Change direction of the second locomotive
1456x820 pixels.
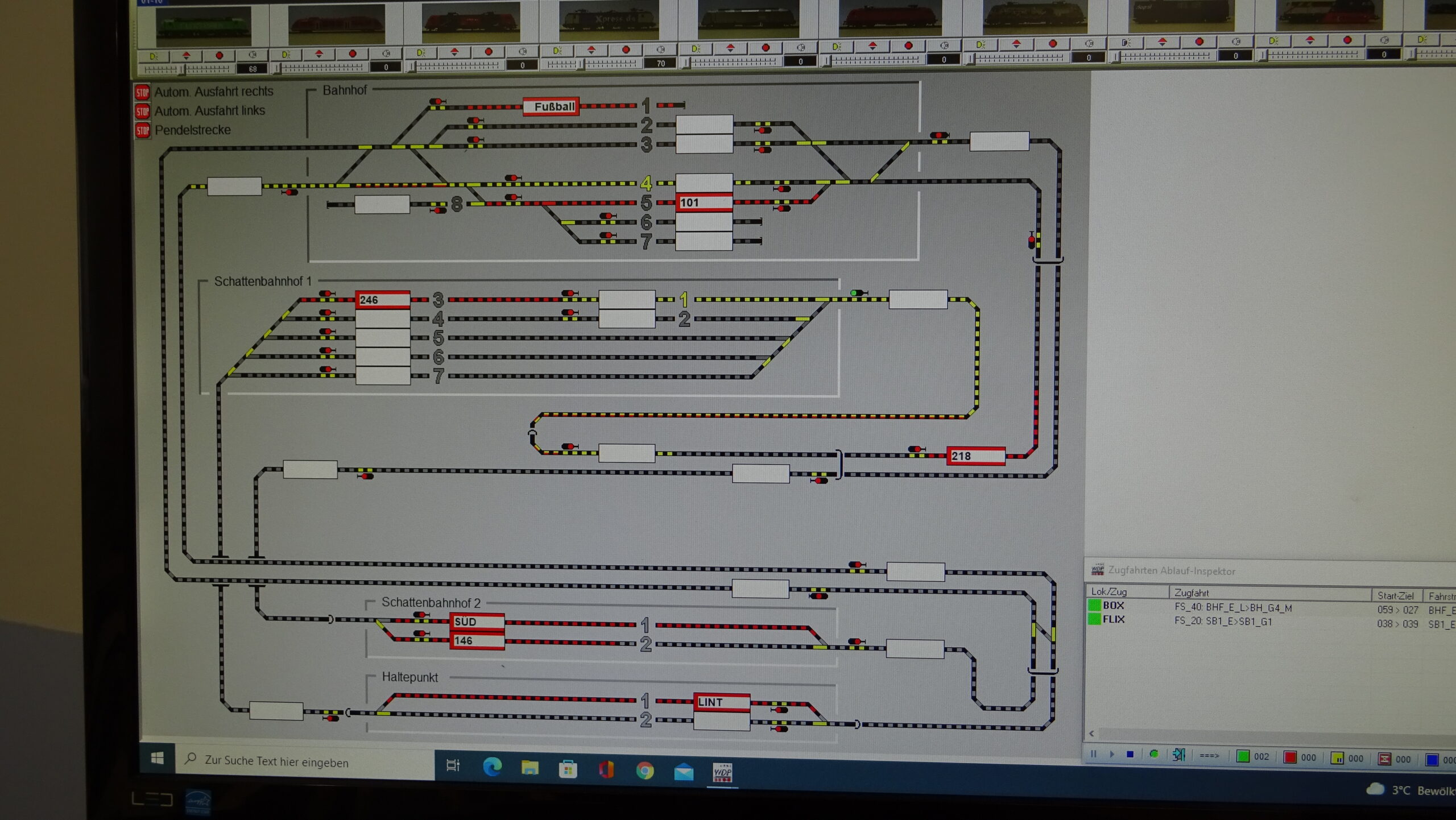319,54
